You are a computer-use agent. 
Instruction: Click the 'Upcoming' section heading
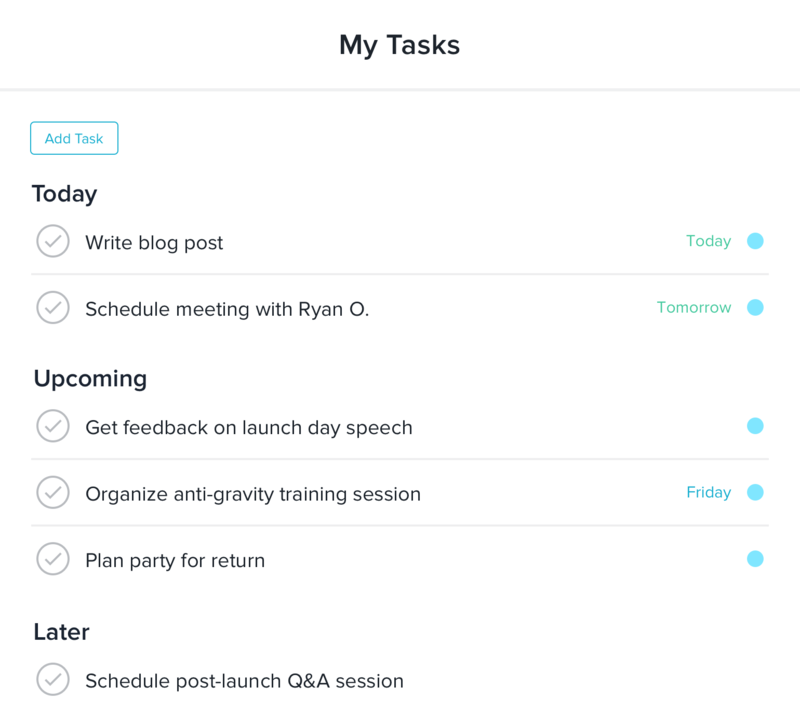(90, 378)
